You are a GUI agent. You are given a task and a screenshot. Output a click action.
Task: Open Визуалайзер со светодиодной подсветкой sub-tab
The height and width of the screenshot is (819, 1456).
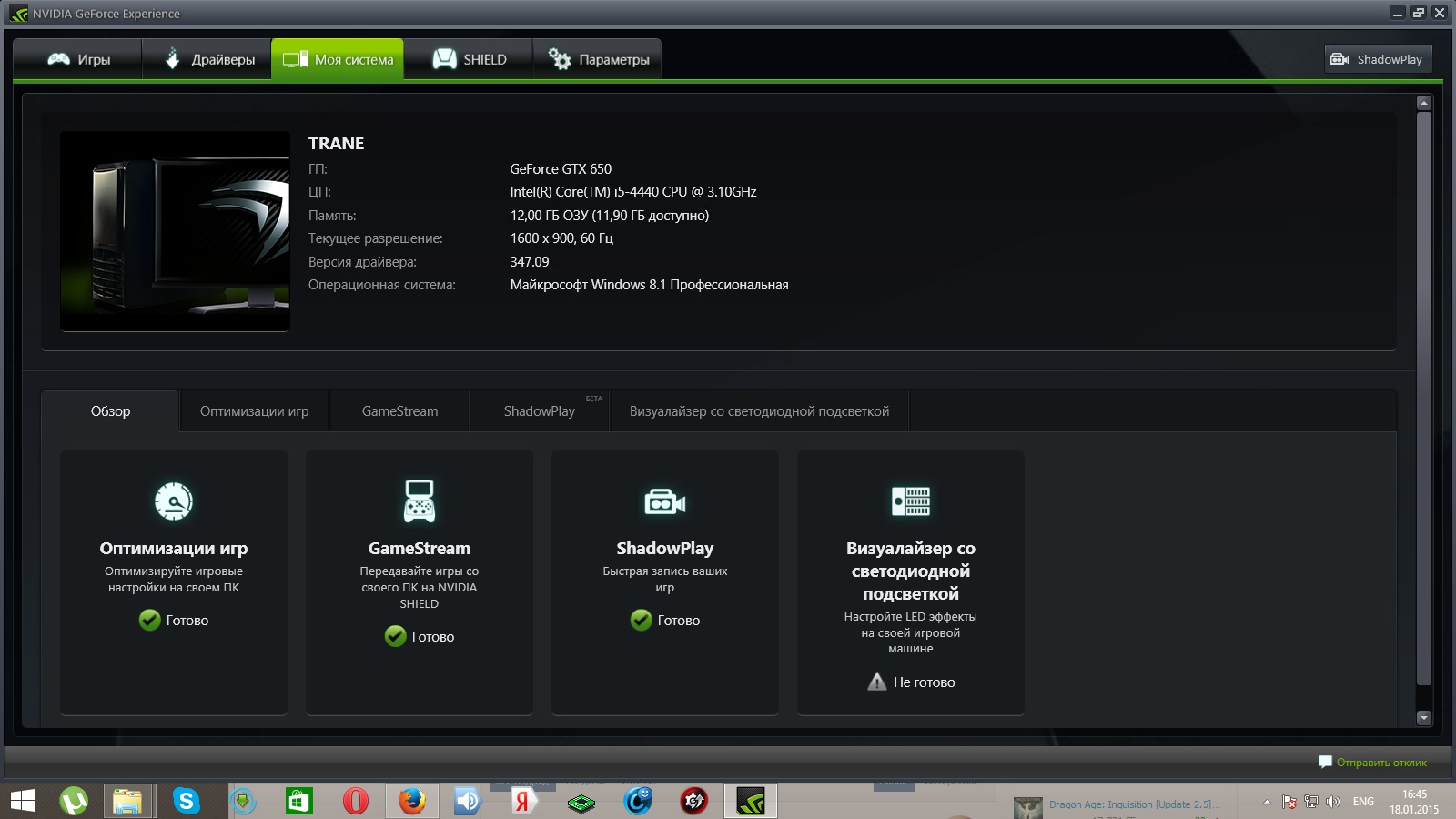[x=759, y=411]
